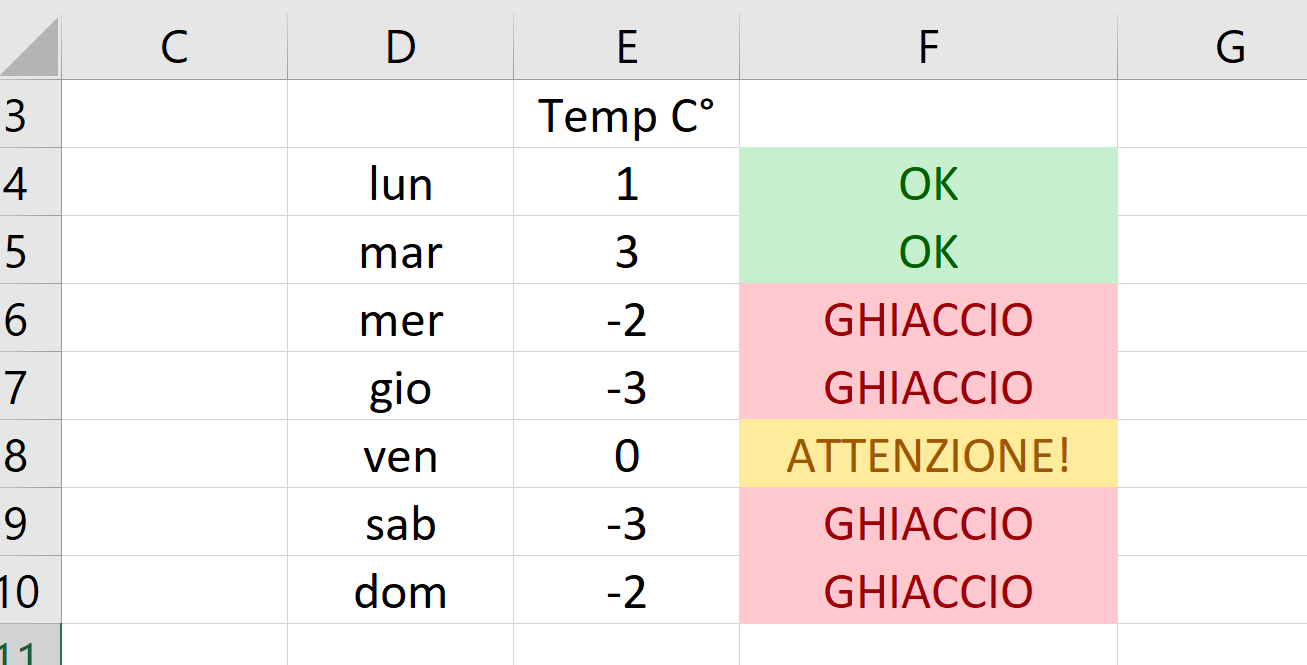This screenshot has width=1307, height=665.
Task: Select the column C header
Action: pos(174,46)
